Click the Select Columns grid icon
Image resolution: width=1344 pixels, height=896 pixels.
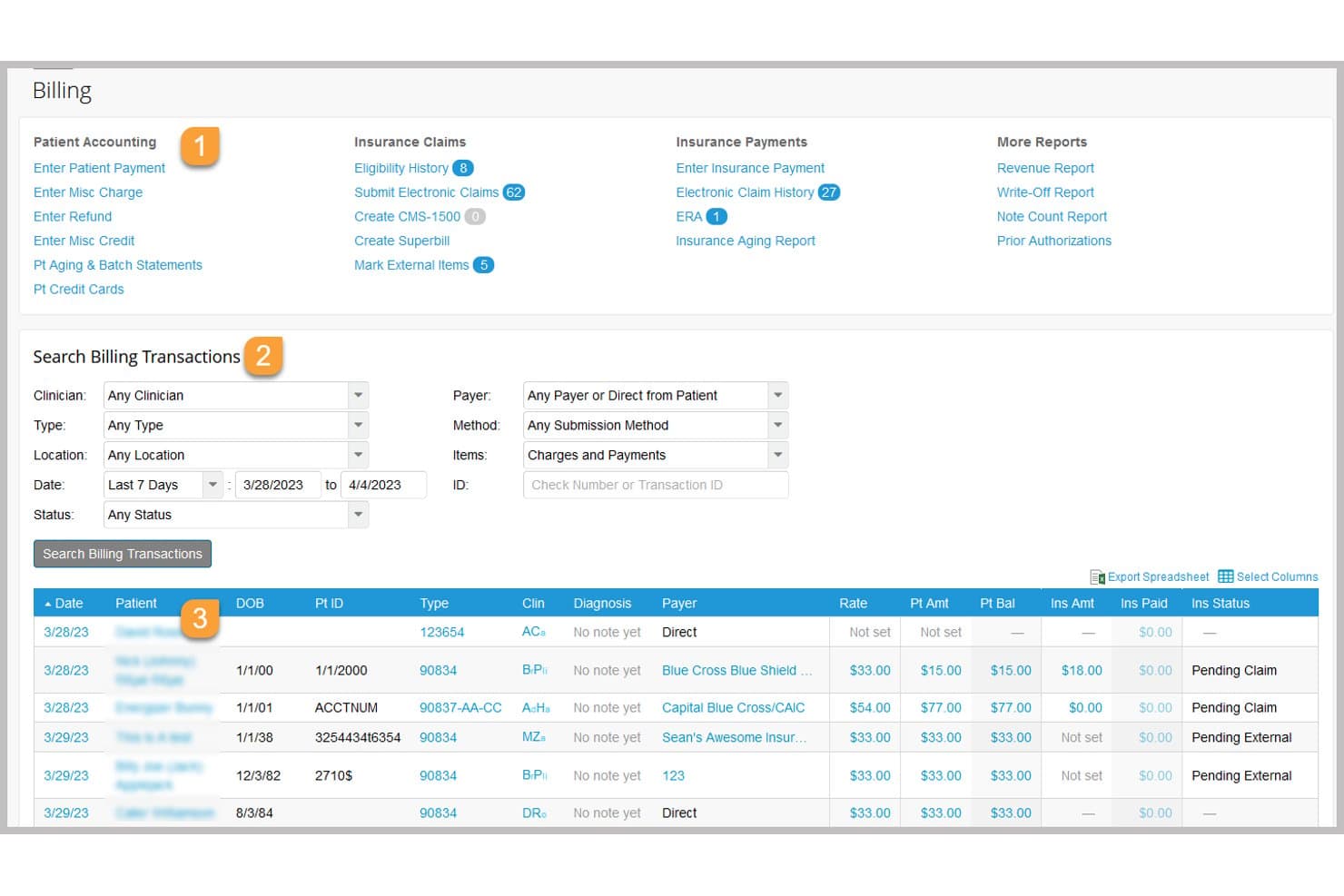pyautogui.click(x=1225, y=576)
